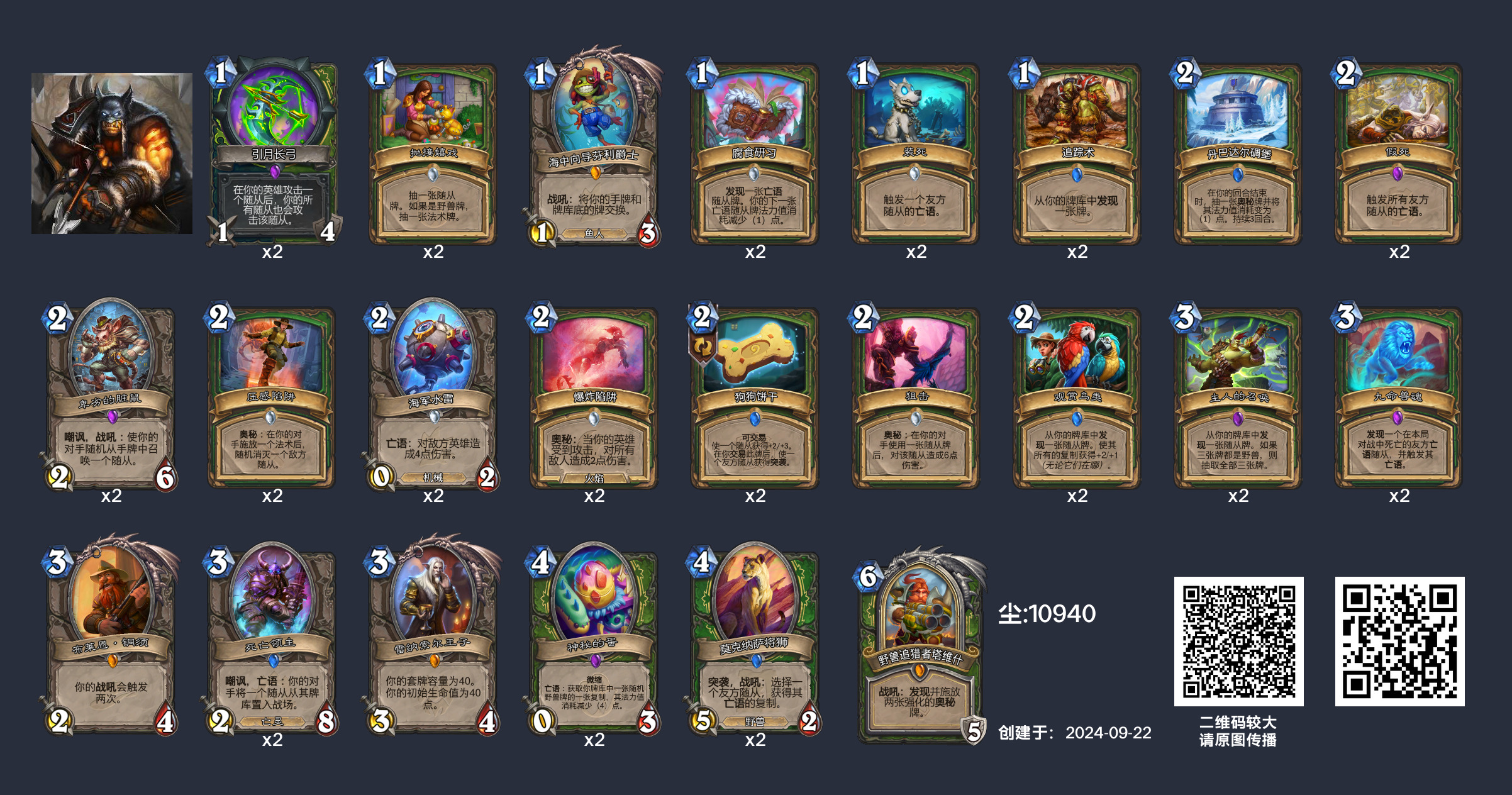Click the 莫克纳萨将狮 beast card
This screenshot has width=1512, height=795.
(755, 639)
